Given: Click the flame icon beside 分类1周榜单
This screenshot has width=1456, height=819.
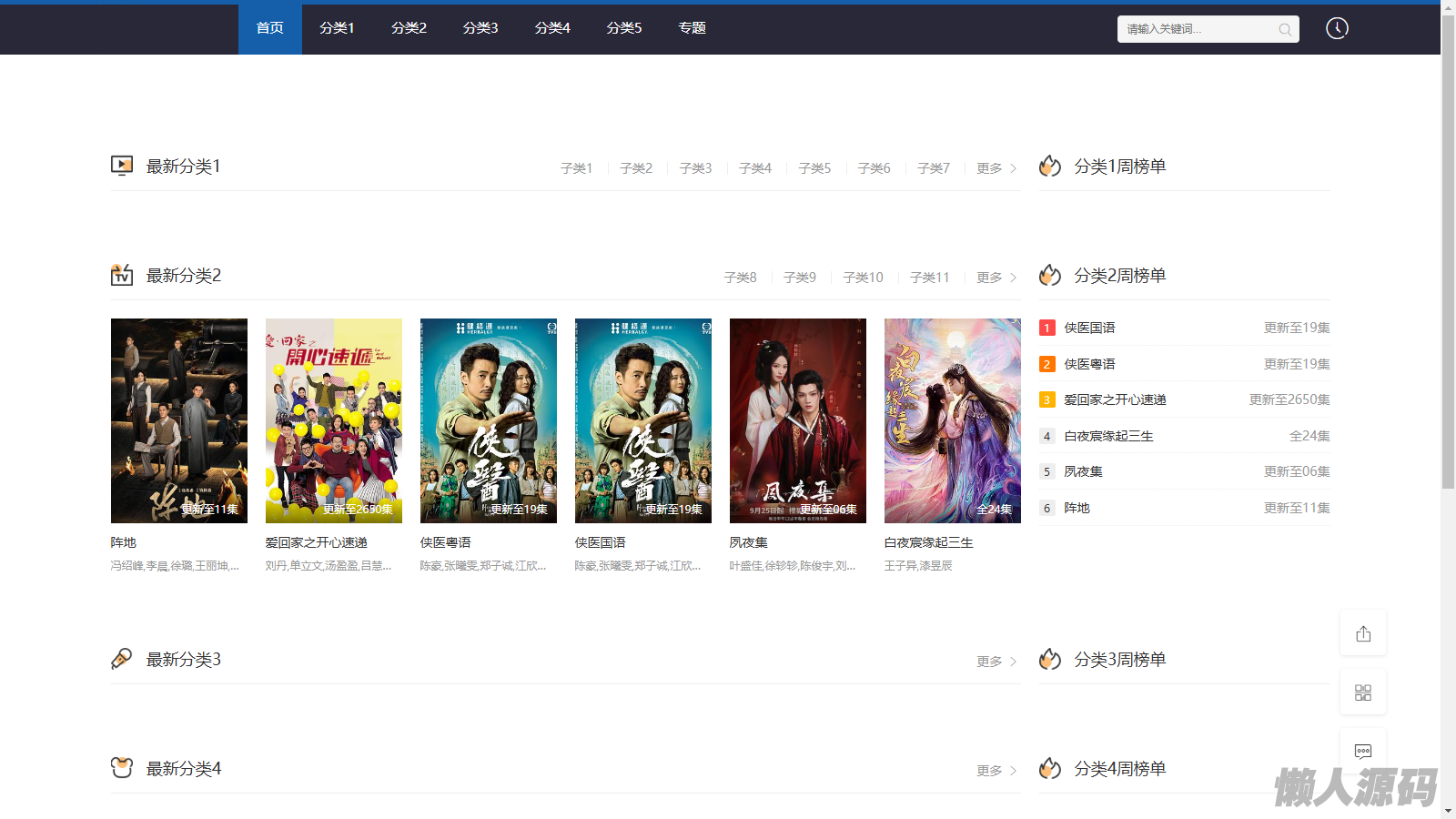Looking at the screenshot, I should (1050, 166).
